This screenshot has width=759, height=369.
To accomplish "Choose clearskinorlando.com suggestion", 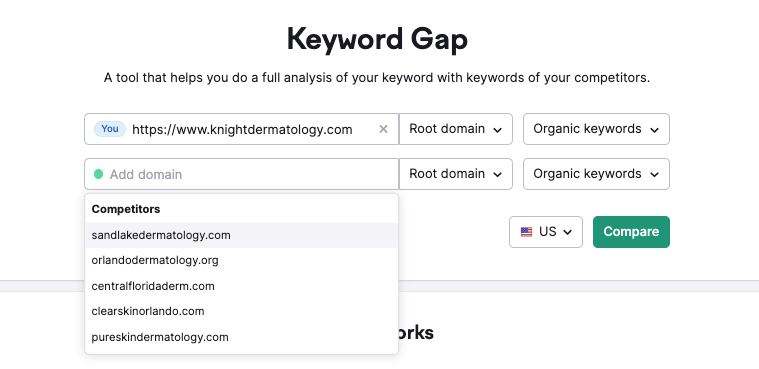I will tap(242, 311).
